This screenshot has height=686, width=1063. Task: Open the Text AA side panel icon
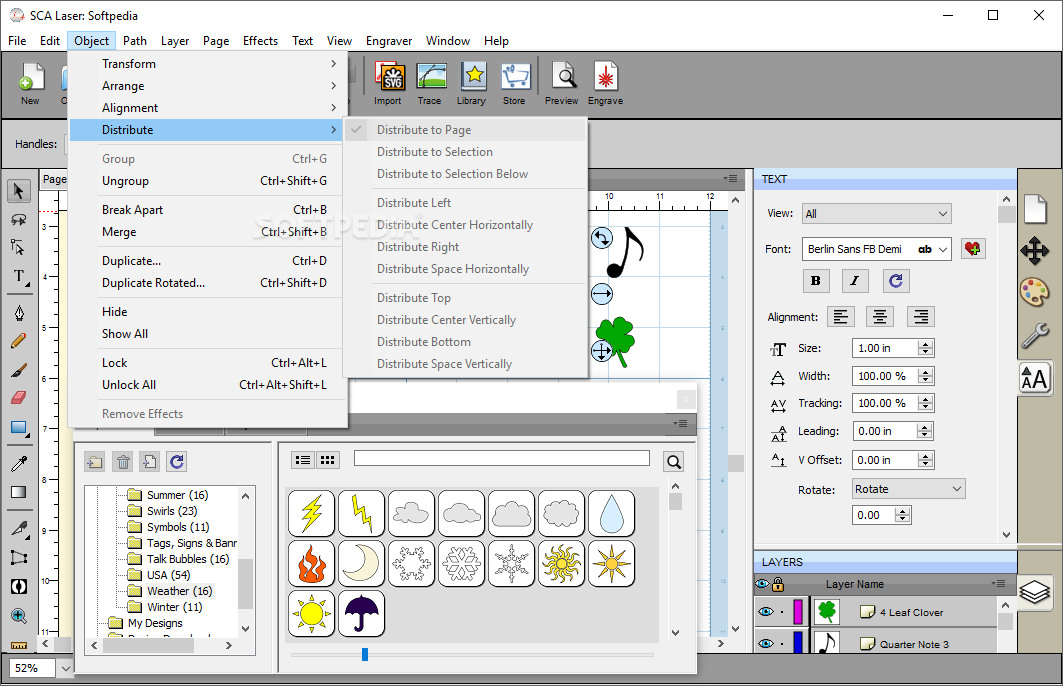coord(1035,378)
